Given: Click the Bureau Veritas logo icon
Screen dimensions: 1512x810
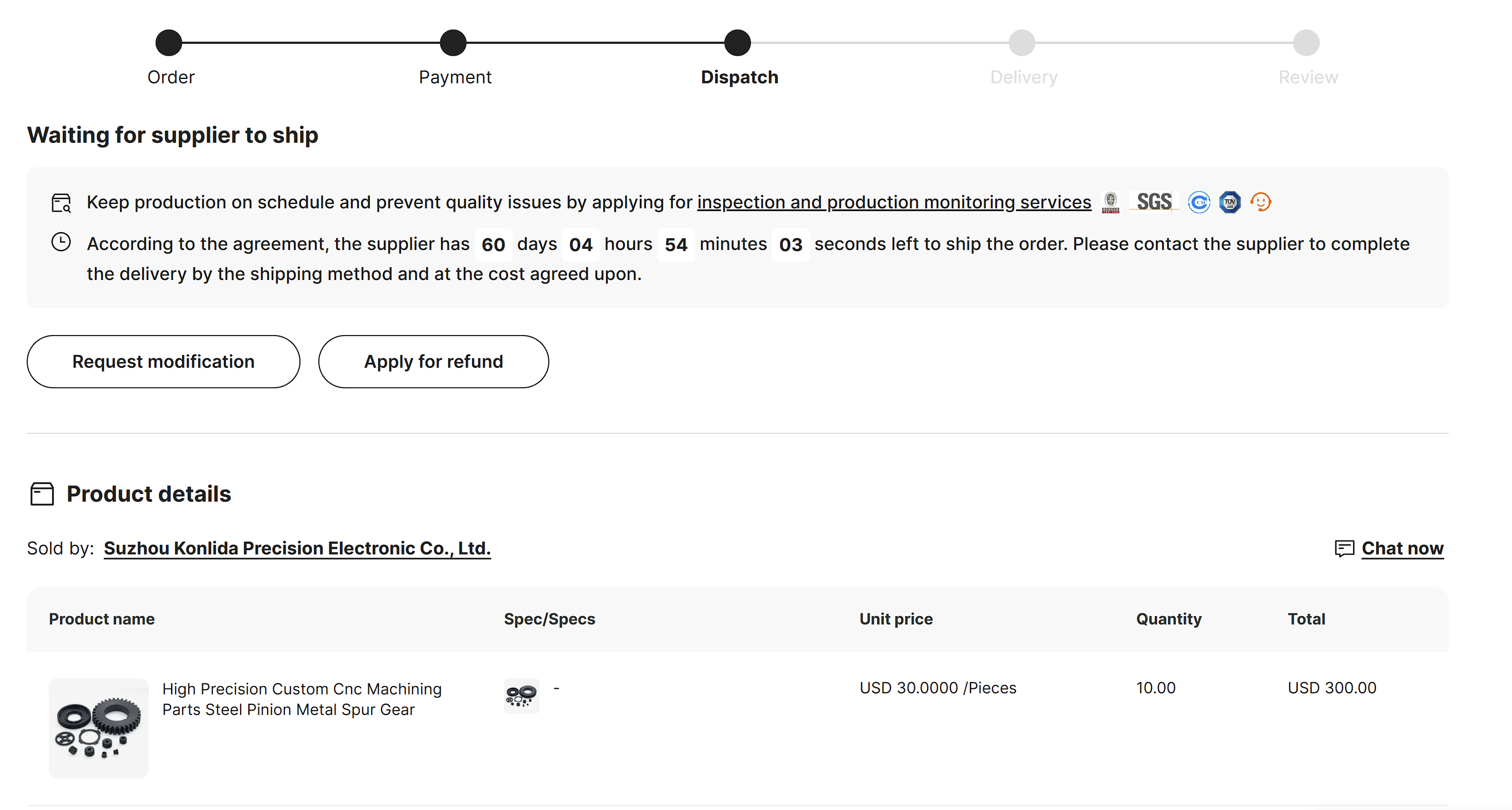Looking at the screenshot, I should point(1110,202).
